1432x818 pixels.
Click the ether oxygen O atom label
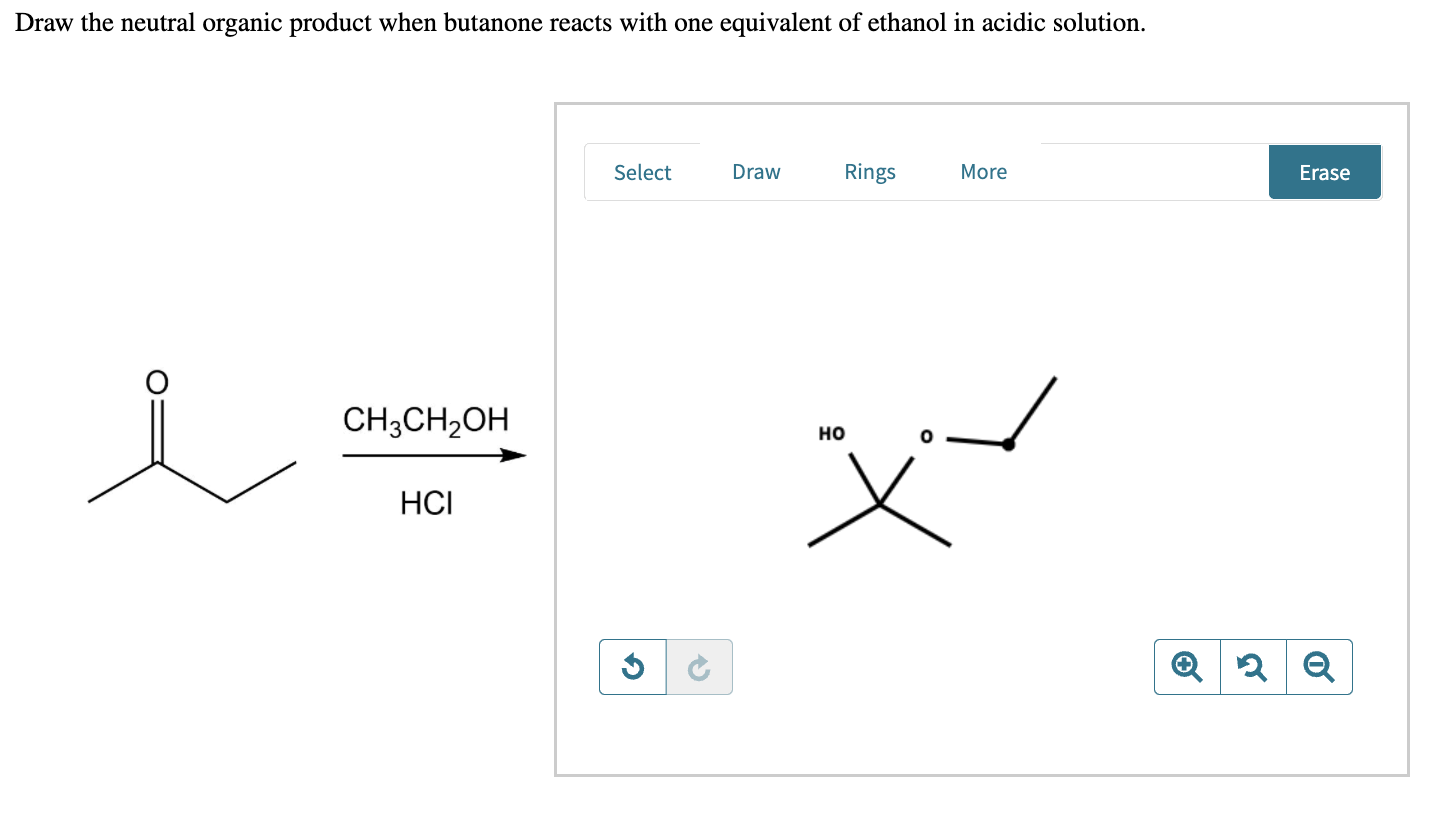pos(925,437)
